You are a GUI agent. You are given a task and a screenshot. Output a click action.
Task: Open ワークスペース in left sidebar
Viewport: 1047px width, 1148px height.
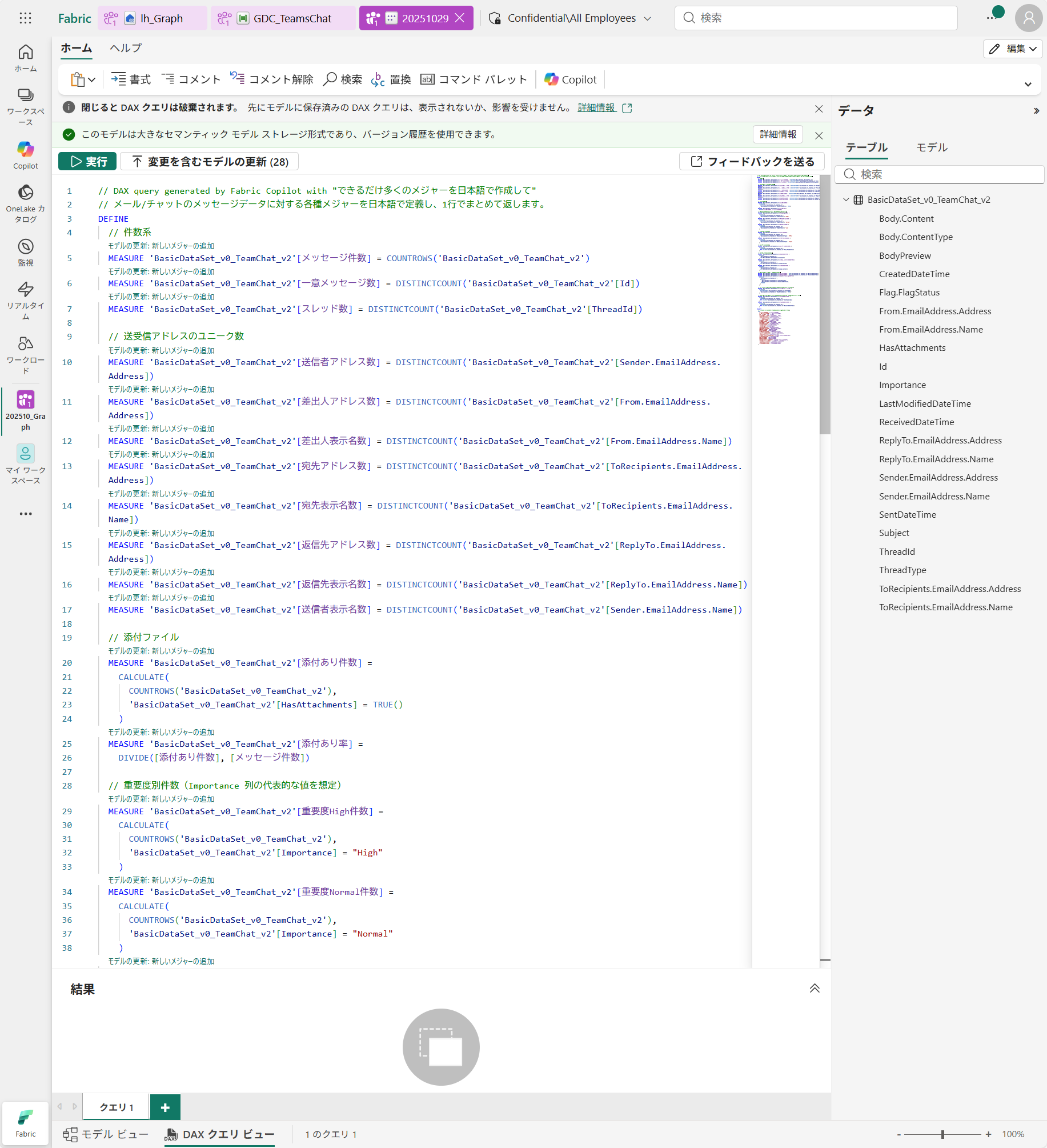[26, 107]
